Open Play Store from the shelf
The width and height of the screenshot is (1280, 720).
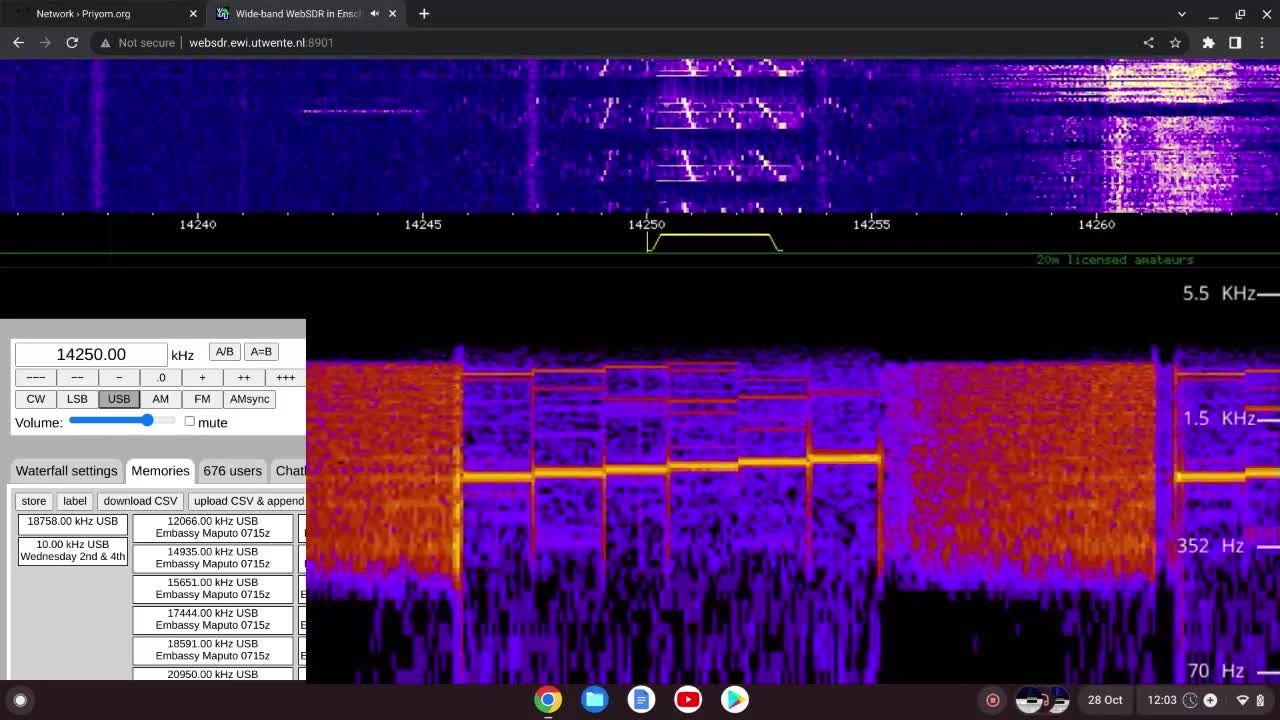pos(735,700)
